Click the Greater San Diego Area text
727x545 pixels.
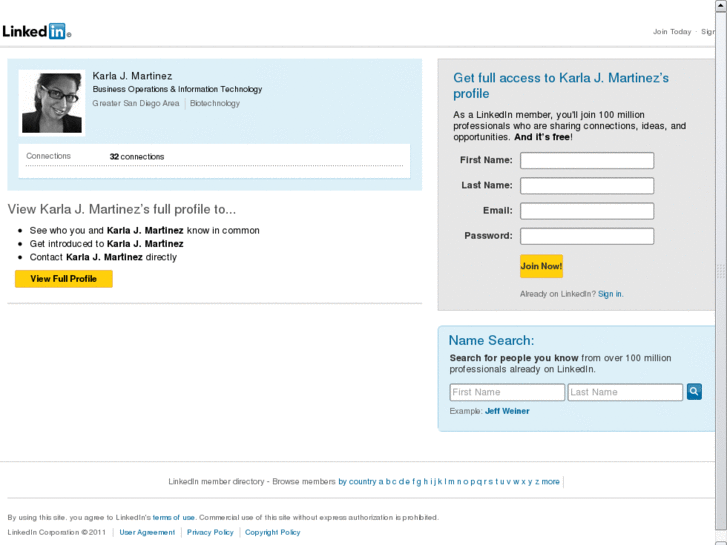[x=135, y=103]
